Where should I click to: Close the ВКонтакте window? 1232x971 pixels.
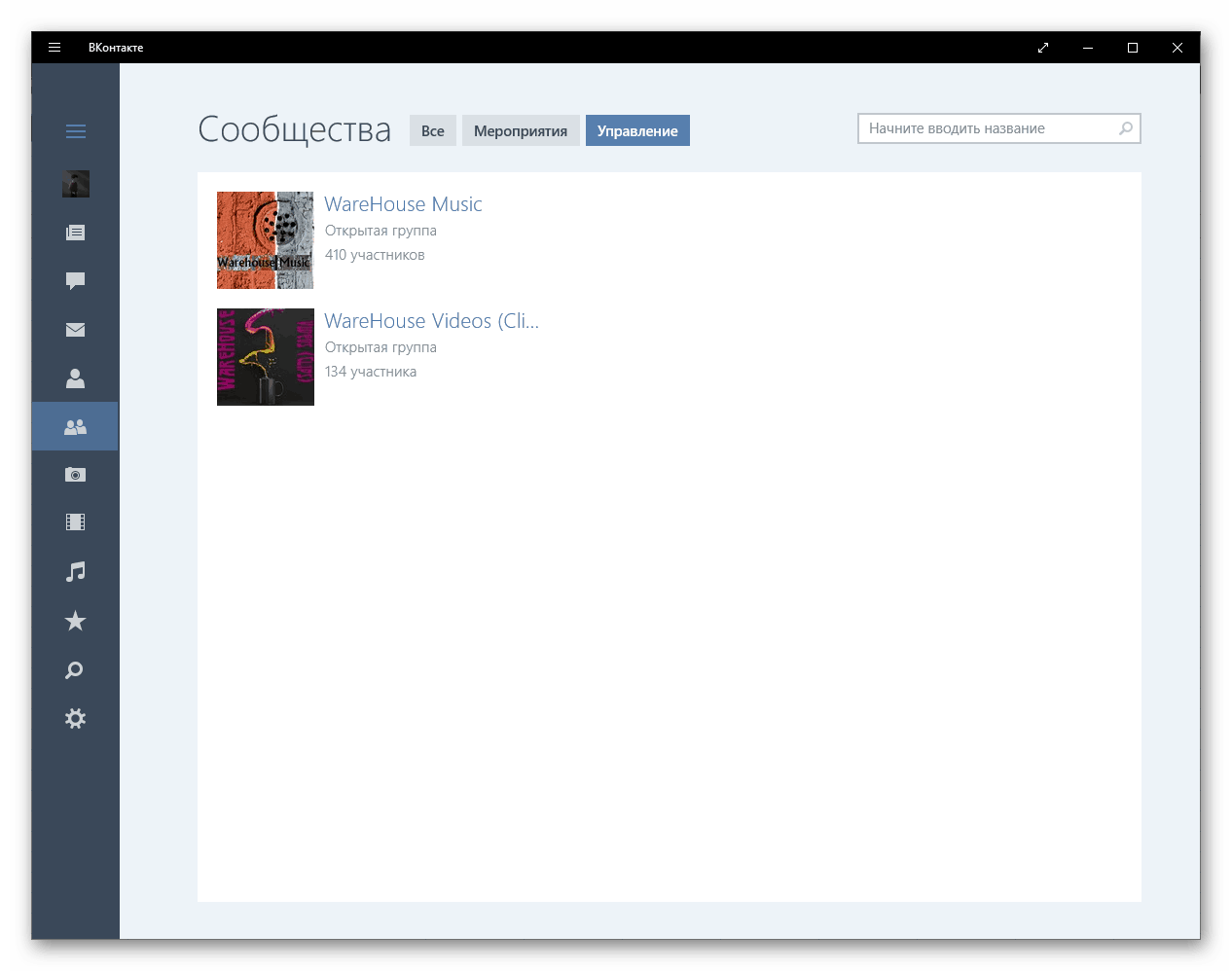[x=1178, y=48]
